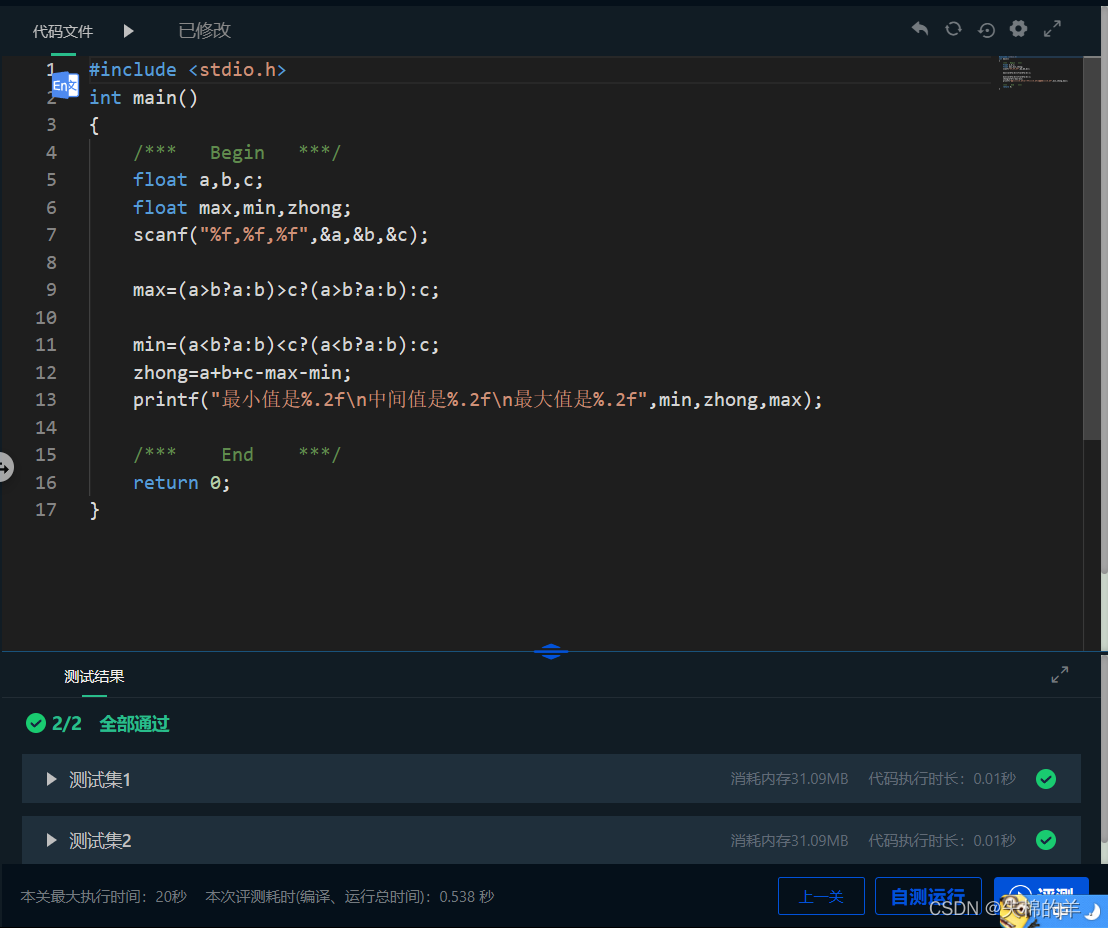Expand the 测试集1 result row
The height and width of the screenshot is (928, 1108).
coord(51,779)
